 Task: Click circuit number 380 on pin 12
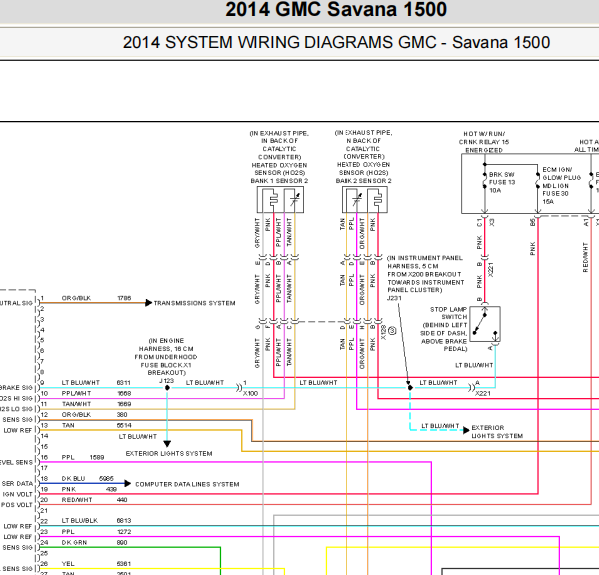pyautogui.click(x=122, y=415)
